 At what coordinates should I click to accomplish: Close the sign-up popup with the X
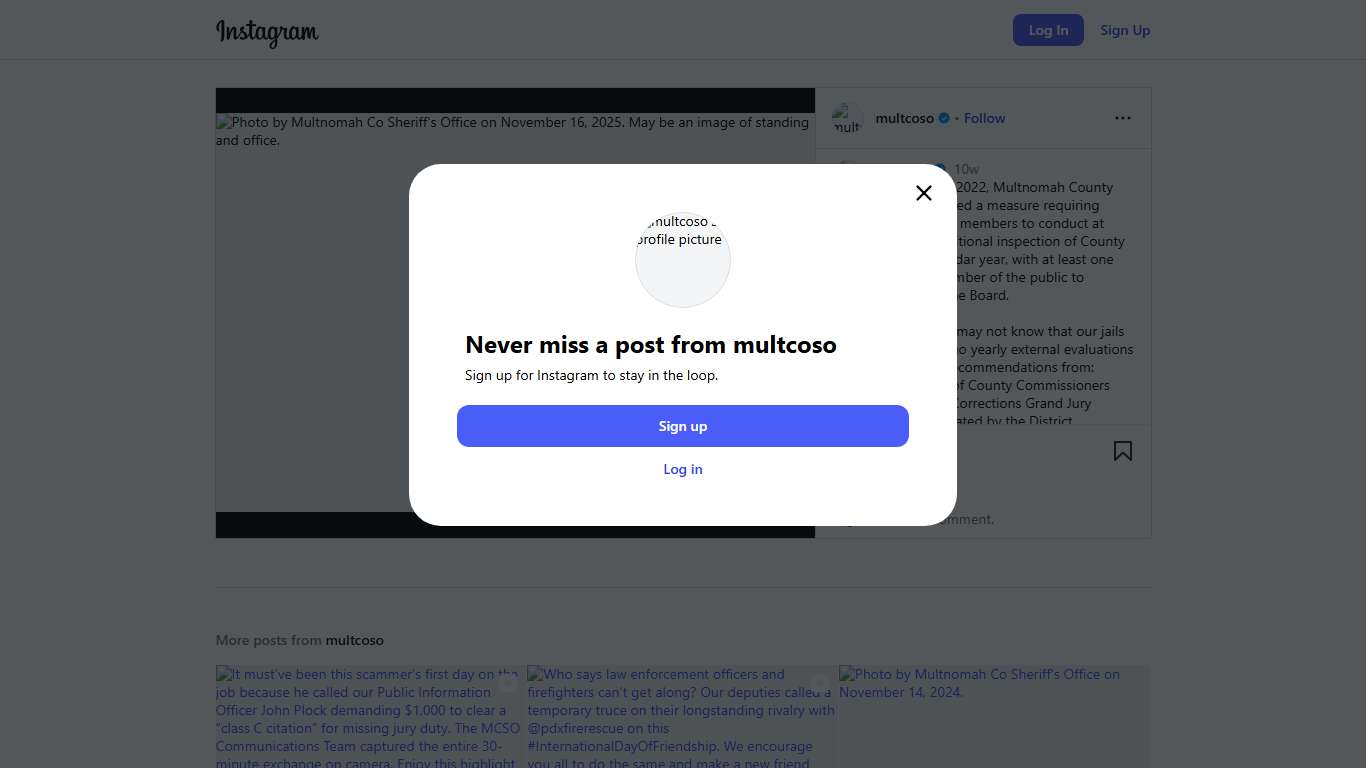[924, 193]
